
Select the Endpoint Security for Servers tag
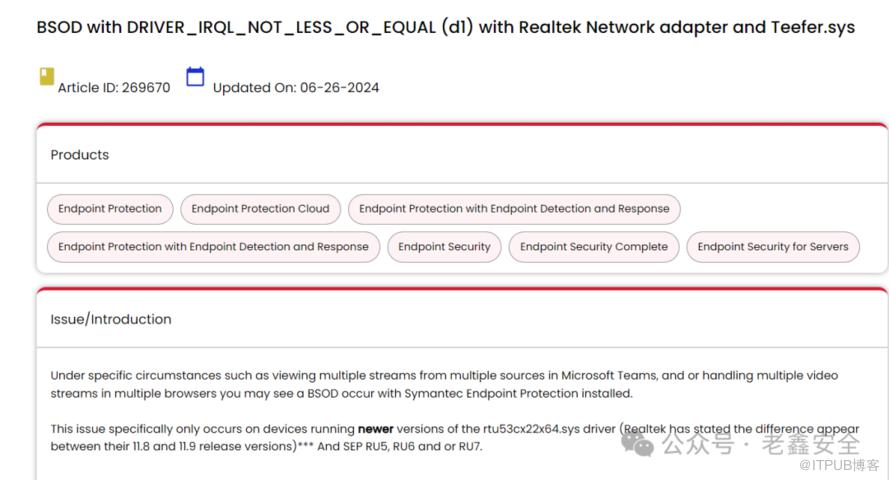click(772, 247)
